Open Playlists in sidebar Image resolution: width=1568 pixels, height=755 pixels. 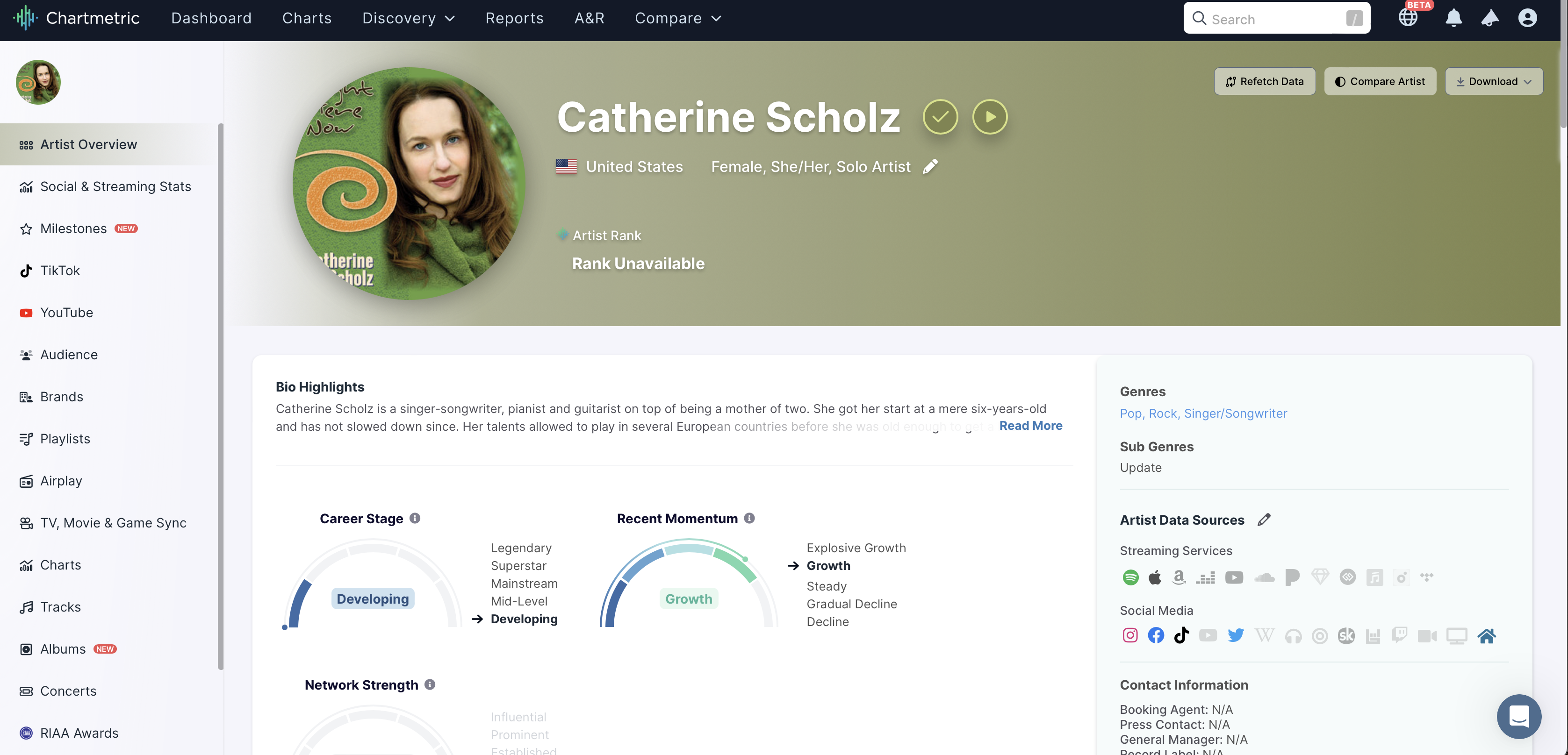click(x=108, y=438)
